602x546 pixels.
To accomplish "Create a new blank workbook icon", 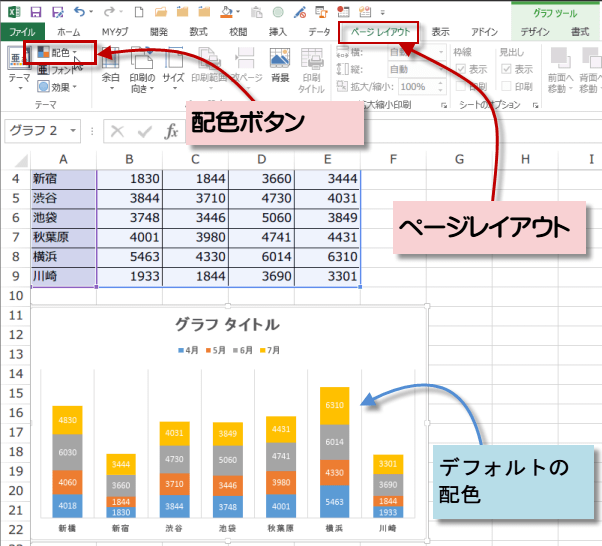I will pyautogui.click(x=139, y=12).
